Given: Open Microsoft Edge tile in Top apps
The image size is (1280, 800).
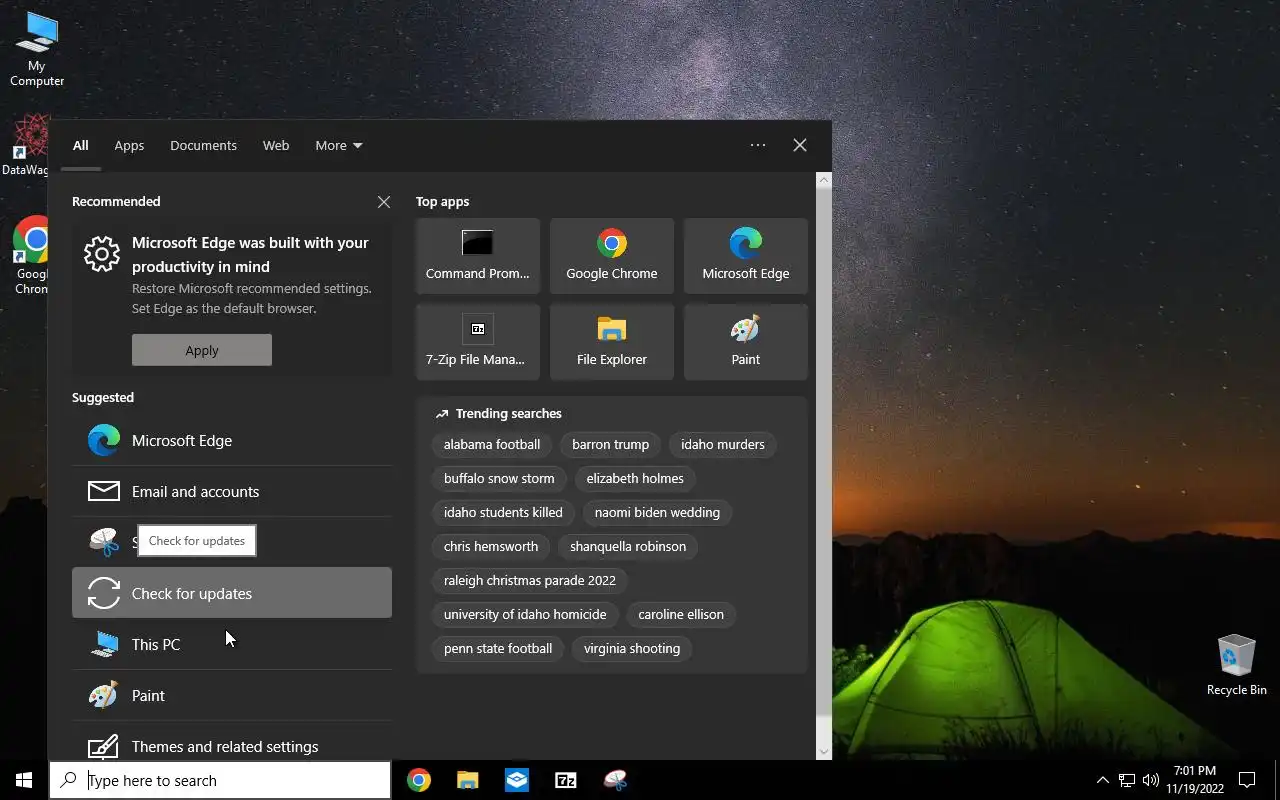Looking at the screenshot, I should [746, 256].
